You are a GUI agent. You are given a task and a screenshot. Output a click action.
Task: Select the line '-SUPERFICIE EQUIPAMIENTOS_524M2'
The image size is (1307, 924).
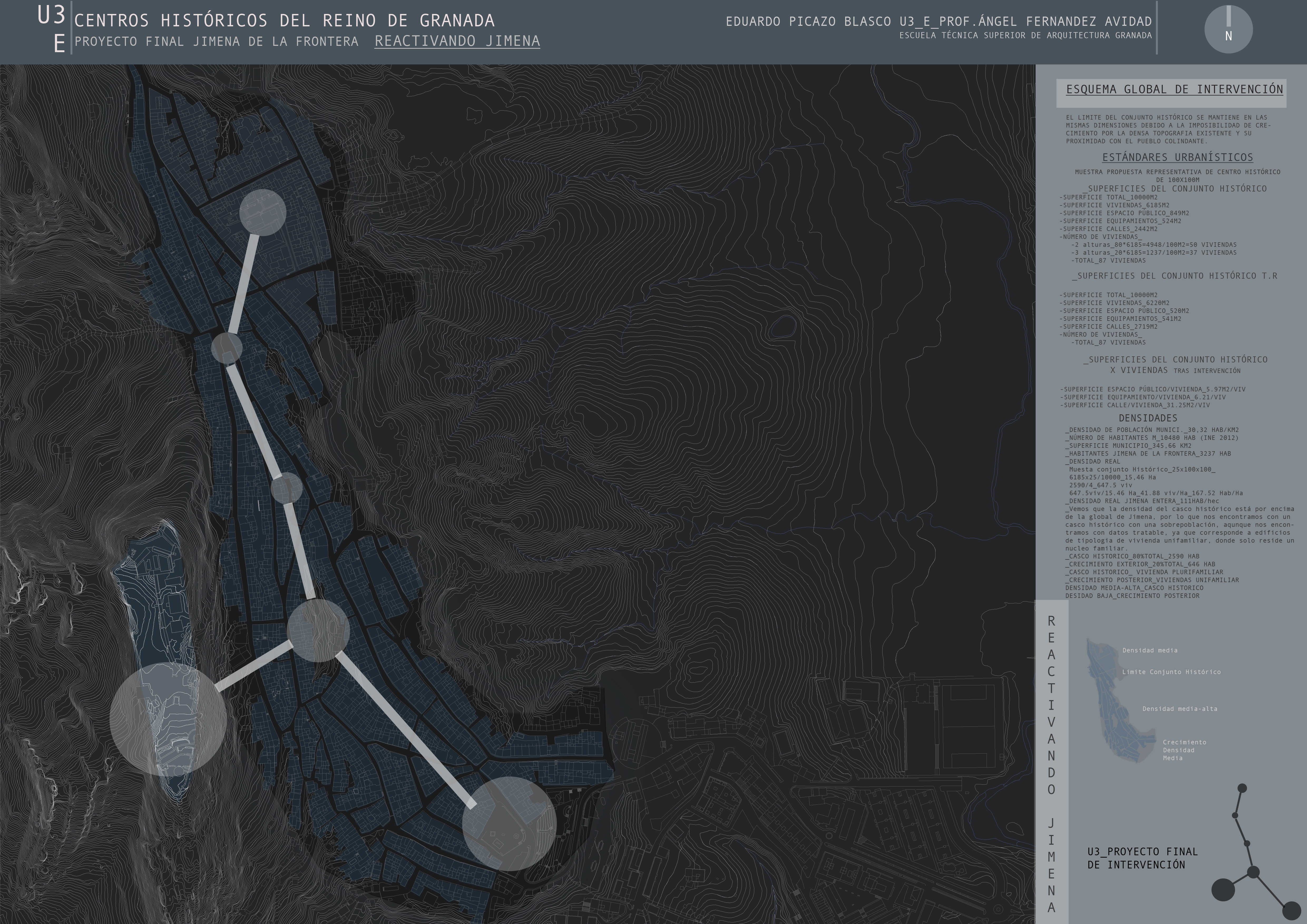tap(1120, 221)
